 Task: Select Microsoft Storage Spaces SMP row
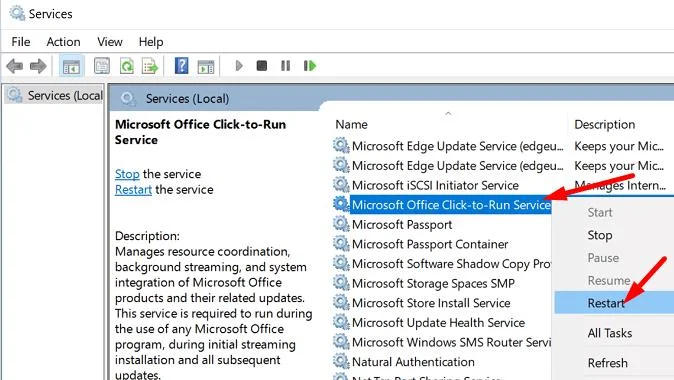point(433,283)
